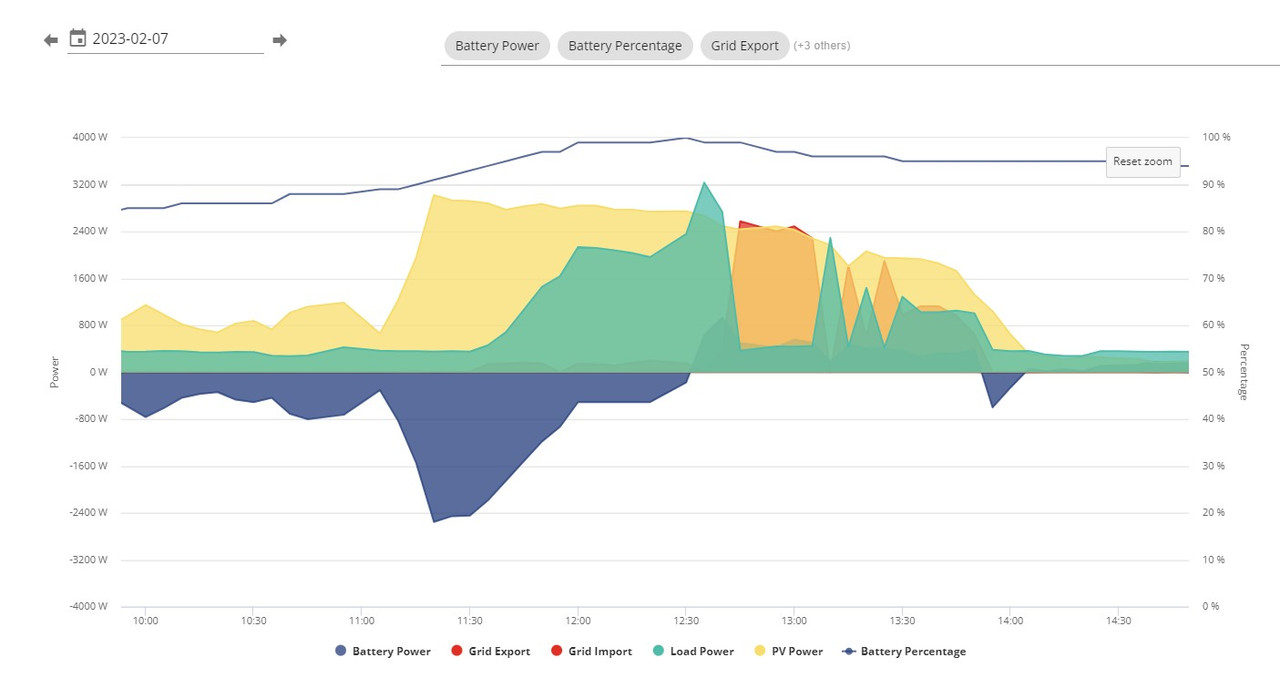The width and height of the screenshot is (1280, 680).
Task: Click the 3200 W y-axis label
Action: tap(91, 184)
